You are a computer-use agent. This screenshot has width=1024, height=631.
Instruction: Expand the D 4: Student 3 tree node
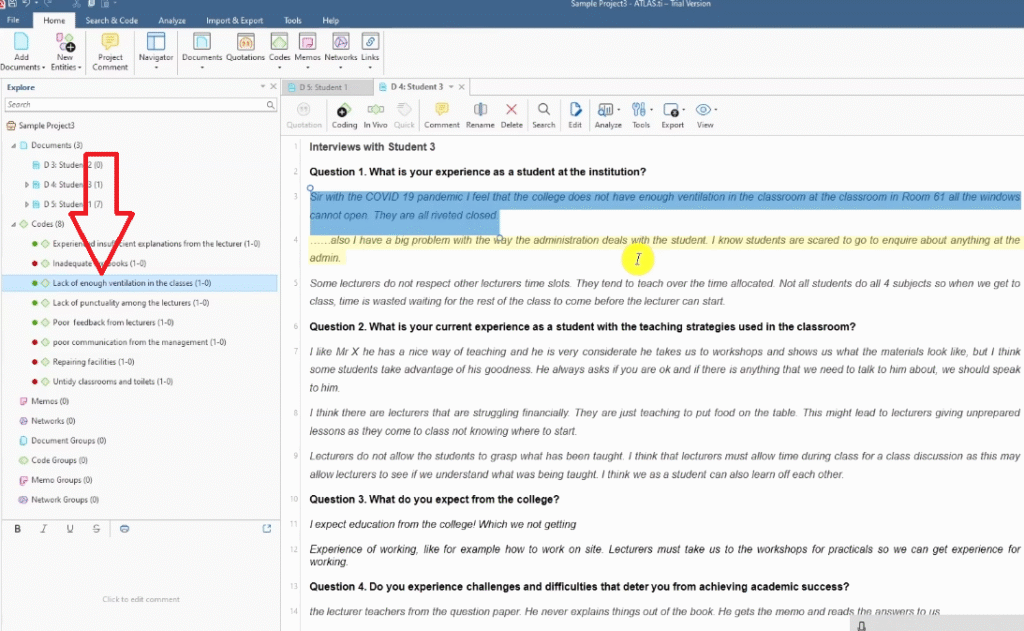27,185
